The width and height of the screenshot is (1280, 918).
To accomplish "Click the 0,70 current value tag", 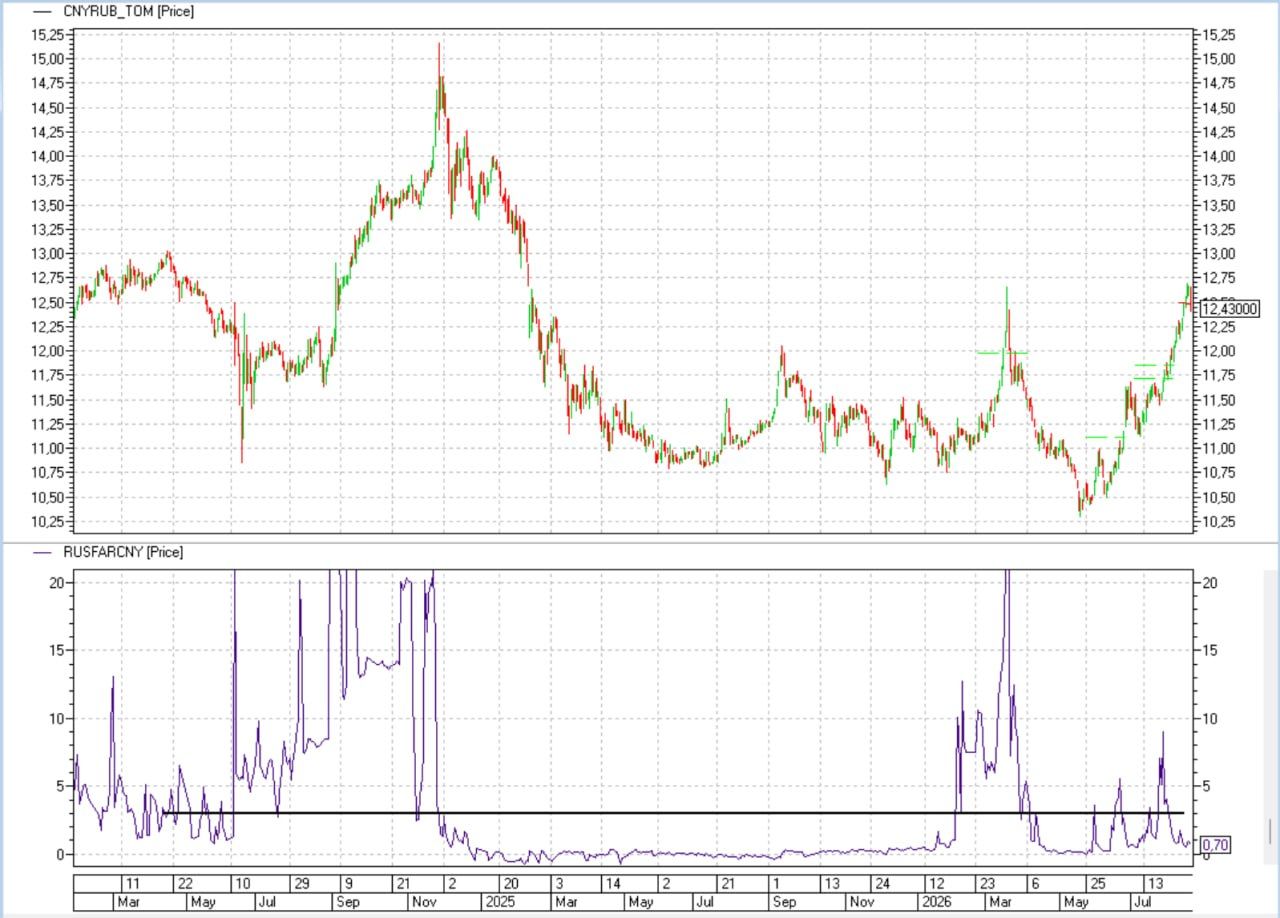I will click(x=1214, y=845).
